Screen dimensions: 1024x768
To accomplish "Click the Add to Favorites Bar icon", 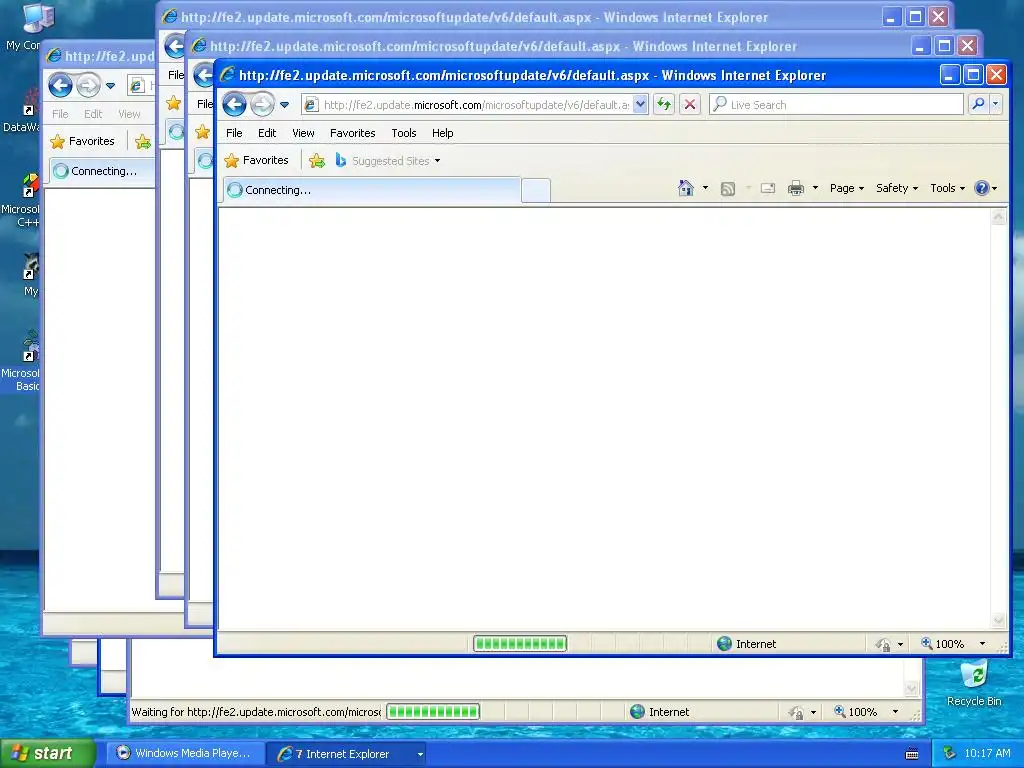I will (x=317, y=161).
